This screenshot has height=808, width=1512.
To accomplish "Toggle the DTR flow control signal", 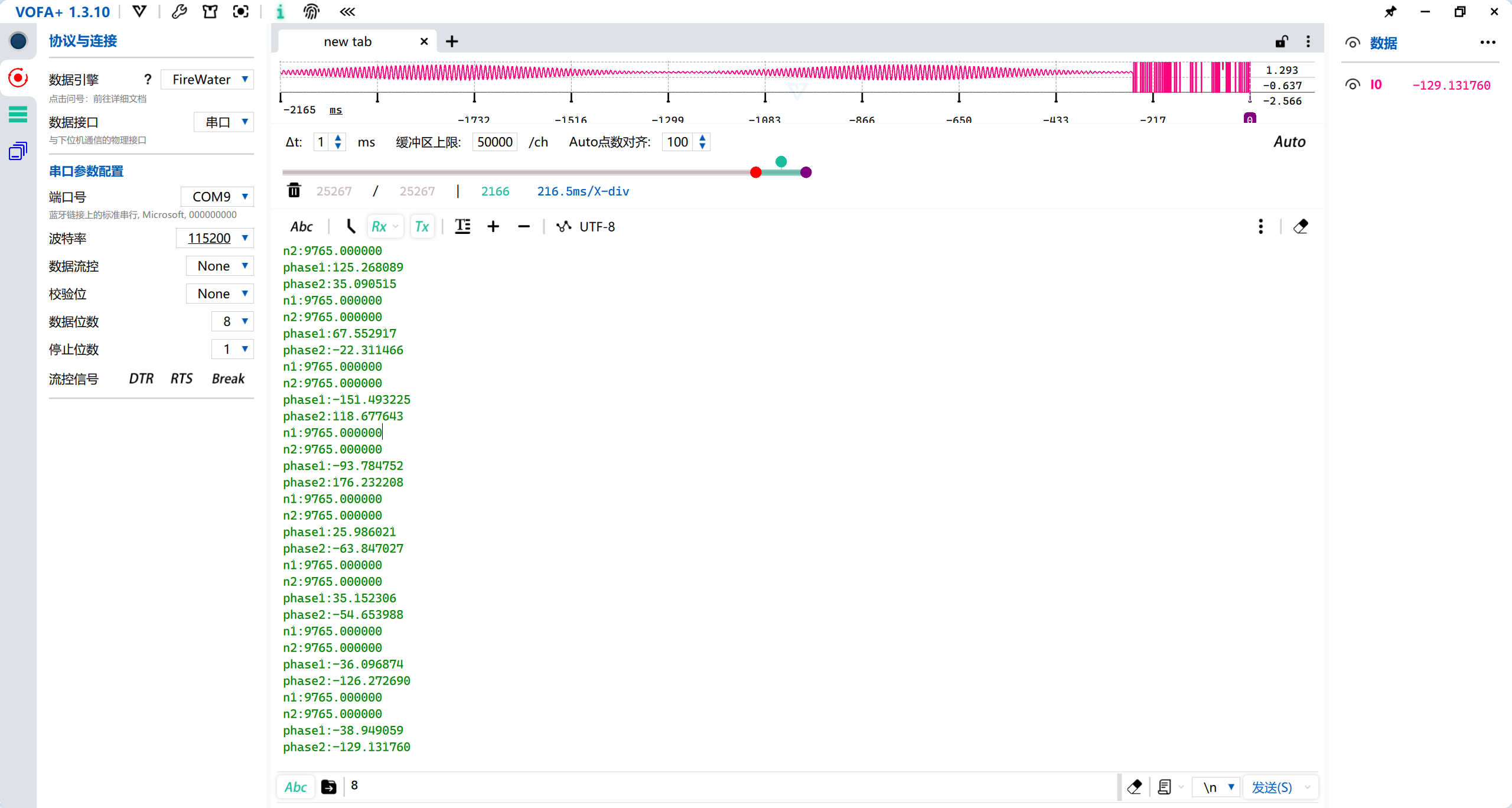I will click(x=141, y=379).
